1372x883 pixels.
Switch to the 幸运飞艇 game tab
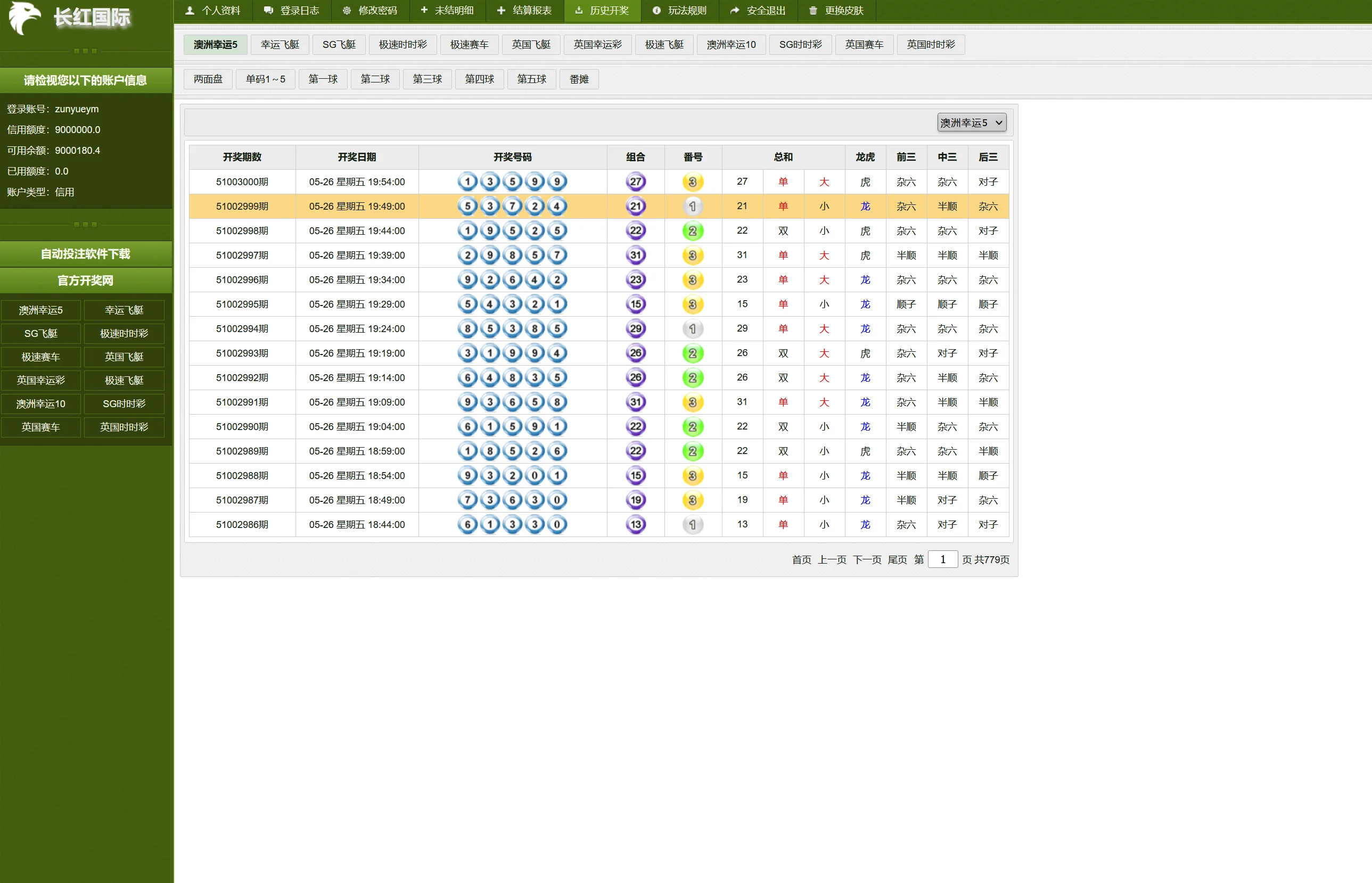[280, 45]
